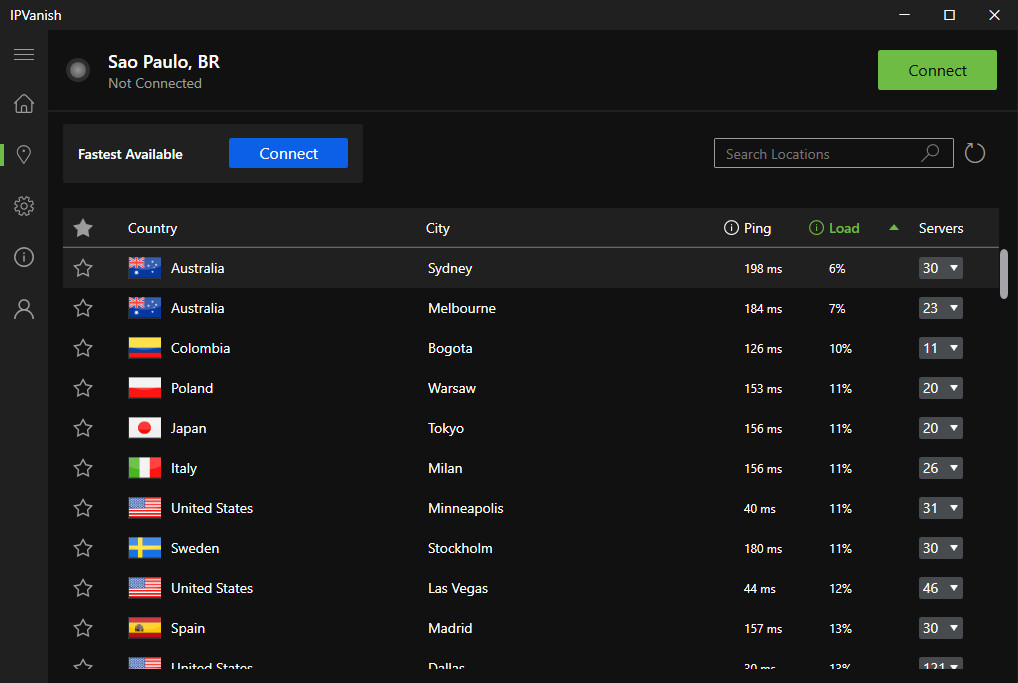1018x683 pixels.
Task: Click the green Connect button
Action: [x=937, y=70]
